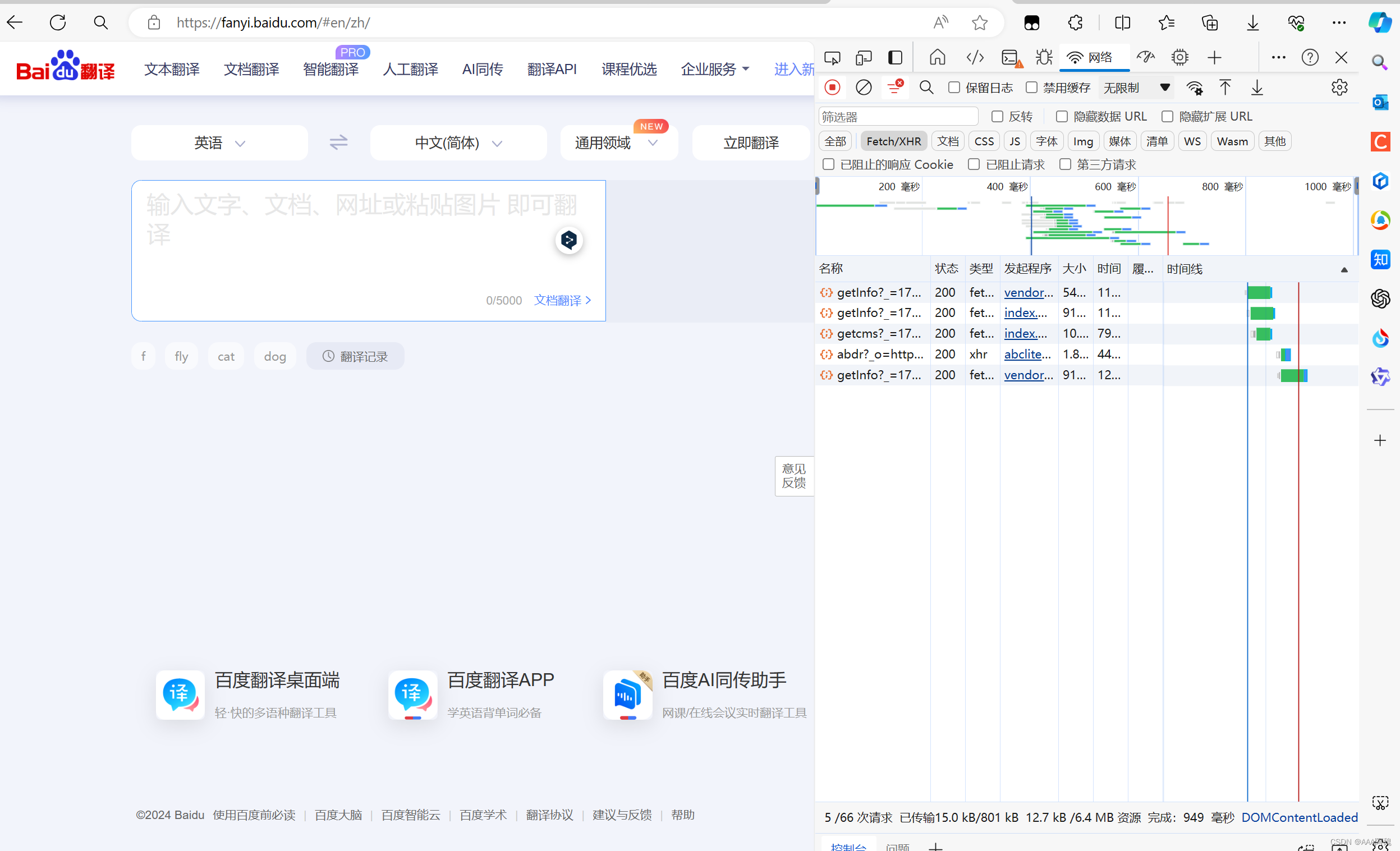
Task: Click the 意见反馈 feedback button
Action: (x=794, y=476)
